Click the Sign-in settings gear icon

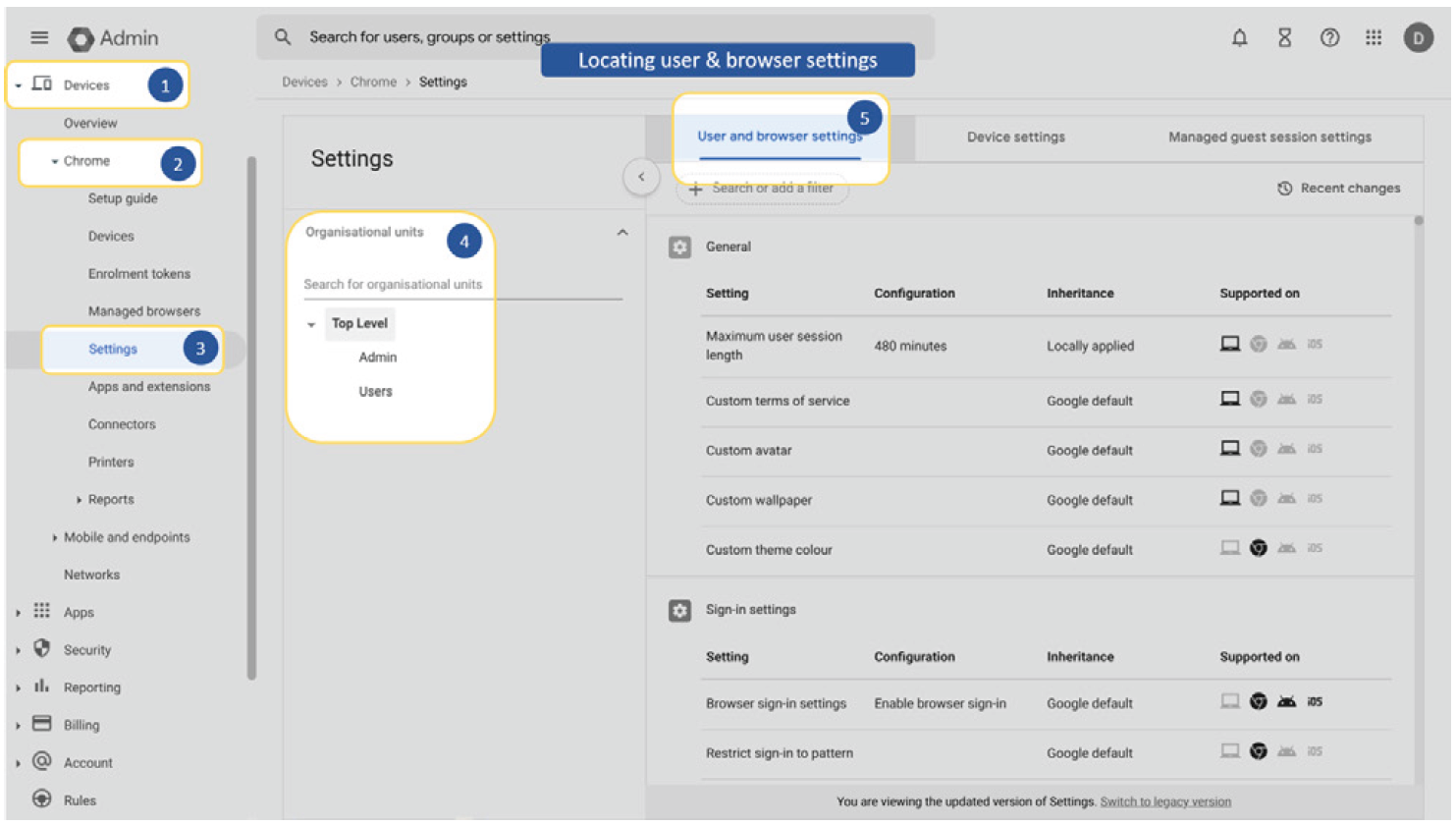679,610
